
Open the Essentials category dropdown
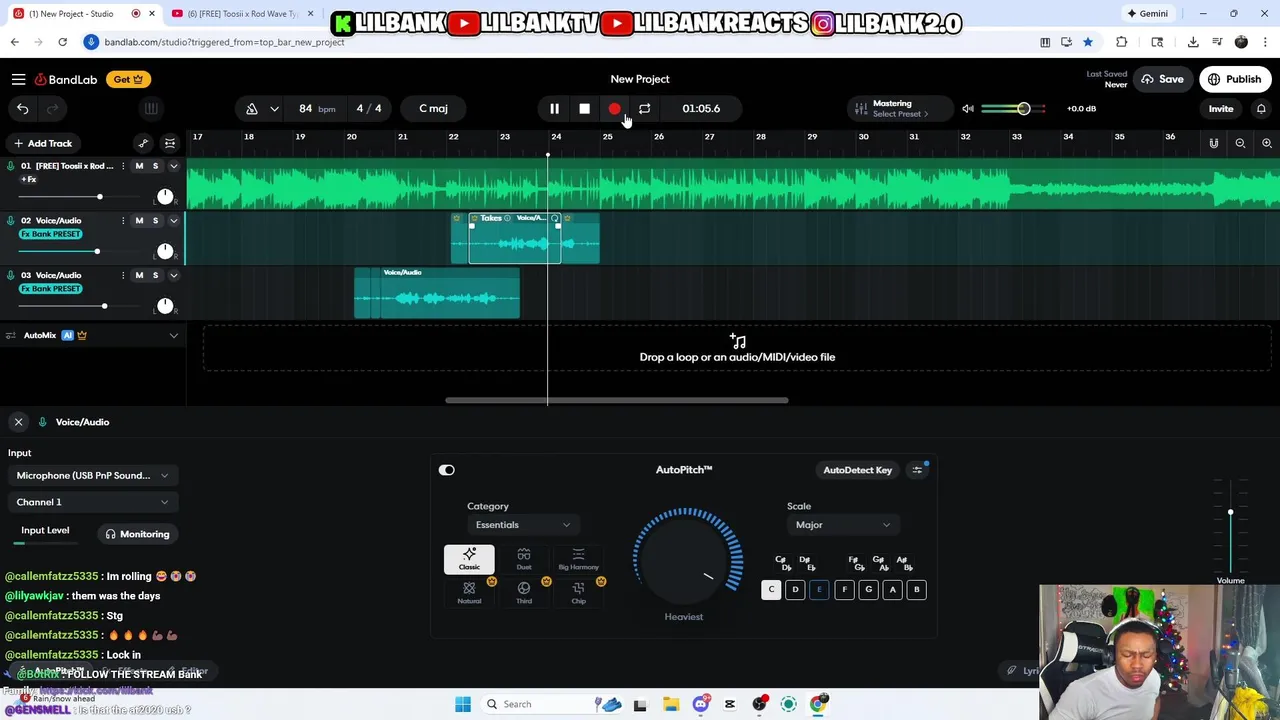(523, 525)
